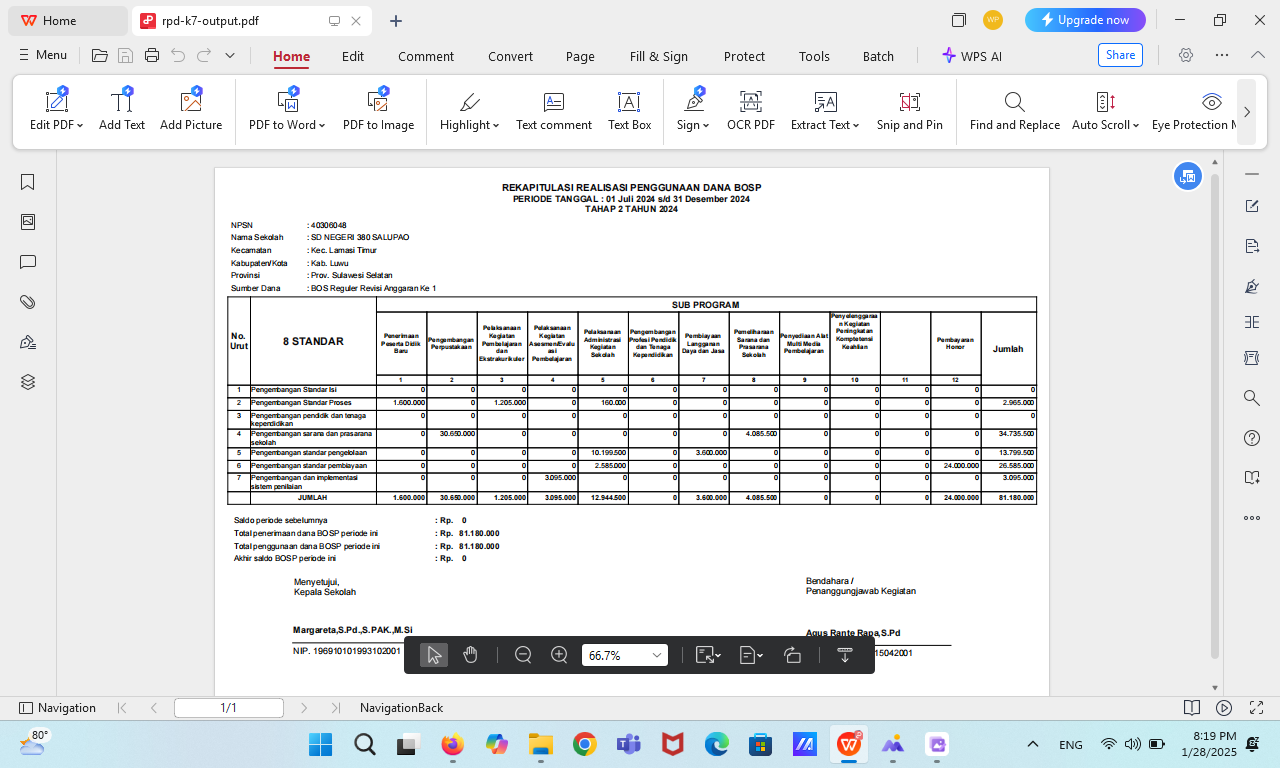Open the attachments paperclip panel

click(x=28, y=302)
